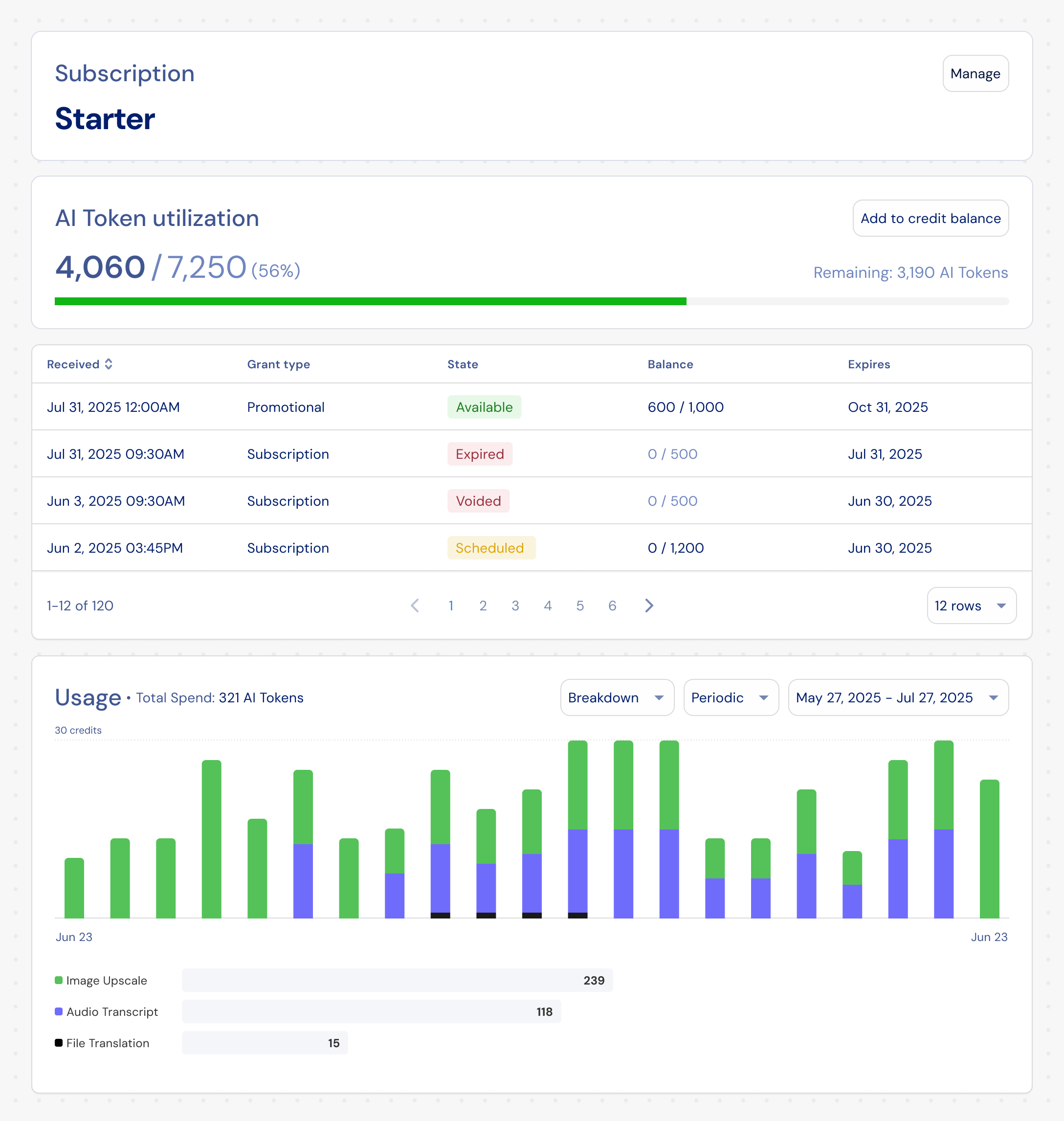
Task: Sort the table by Received column
Action: [80, 364]
